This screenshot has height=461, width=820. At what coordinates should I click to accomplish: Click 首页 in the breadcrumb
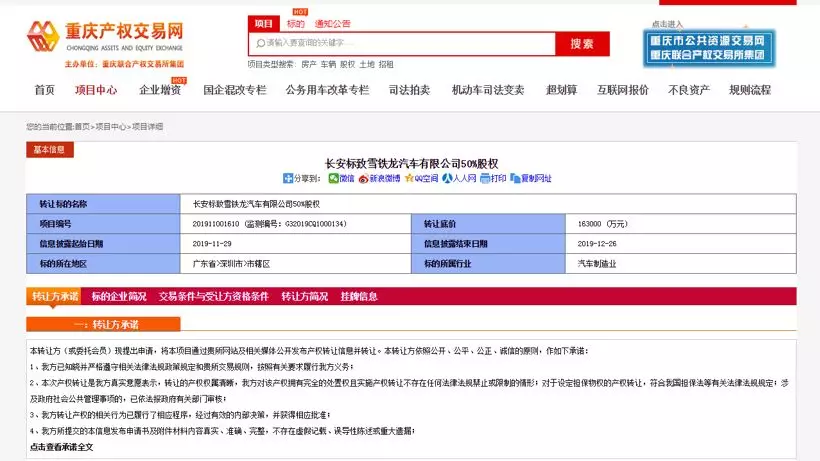tap(82, 126)
